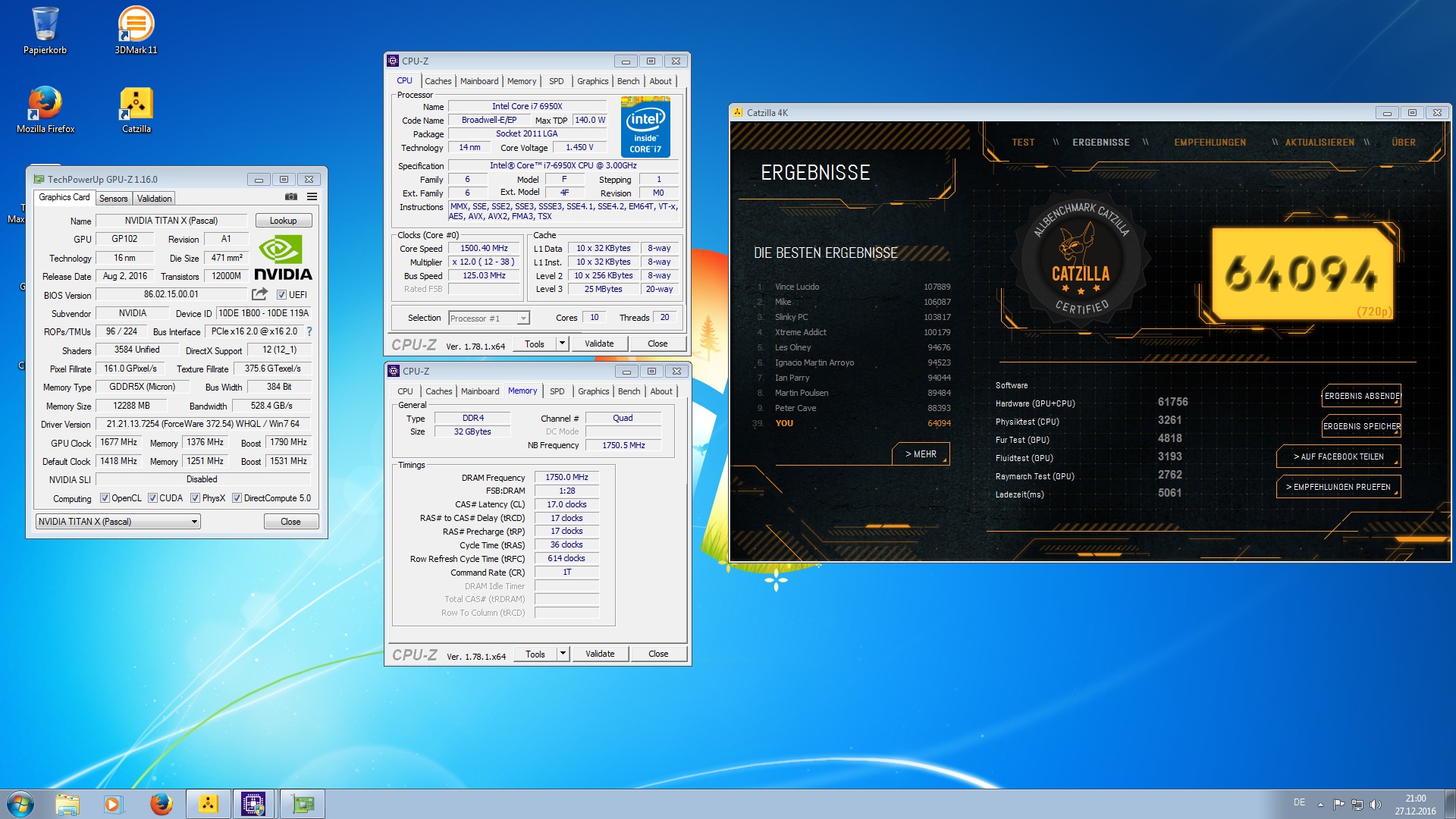Click the BIOS Version field 86.02.15.00.01

(171, 294)
